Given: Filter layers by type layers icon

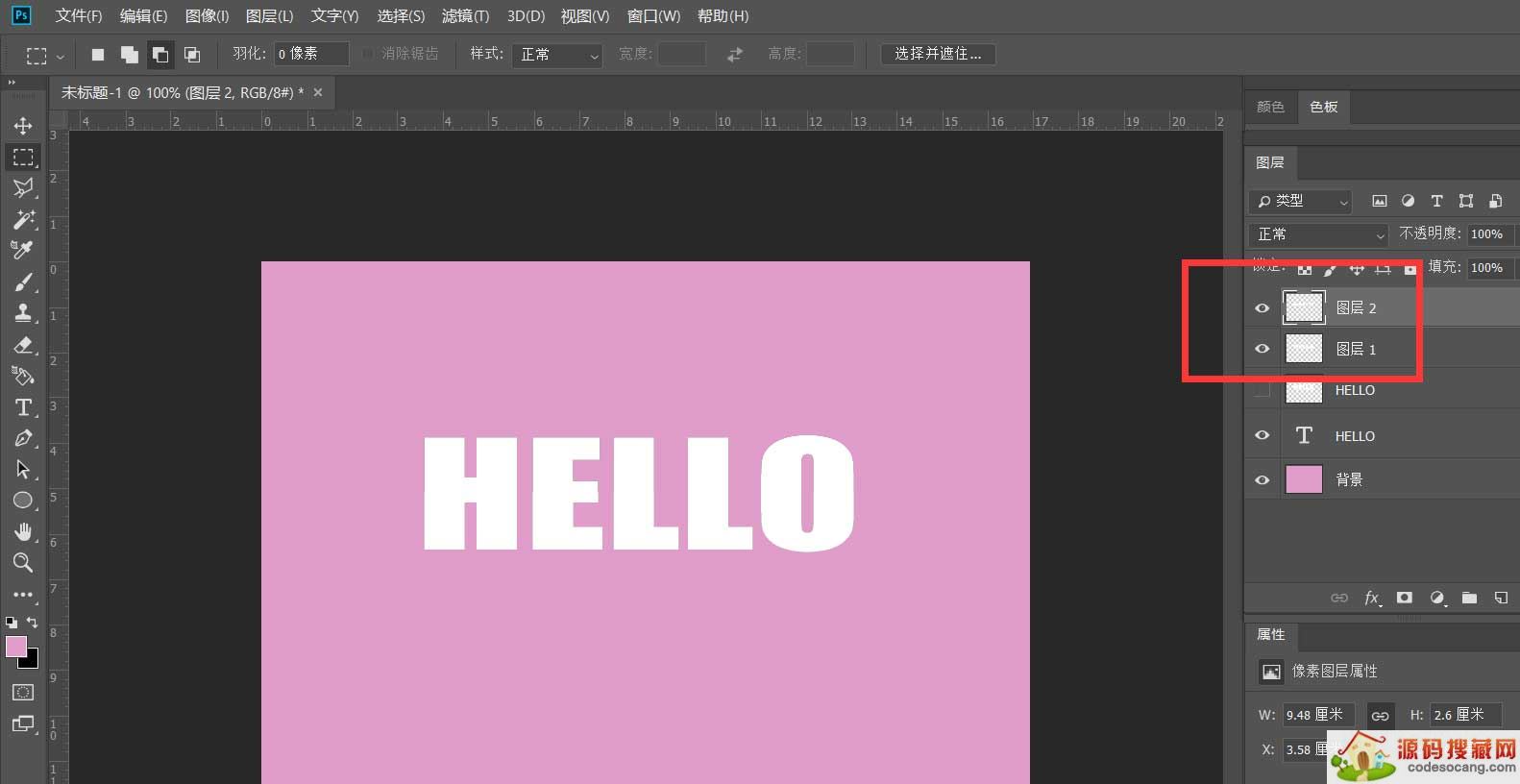Looking at the screenshot, I should tap(1436, 201).
